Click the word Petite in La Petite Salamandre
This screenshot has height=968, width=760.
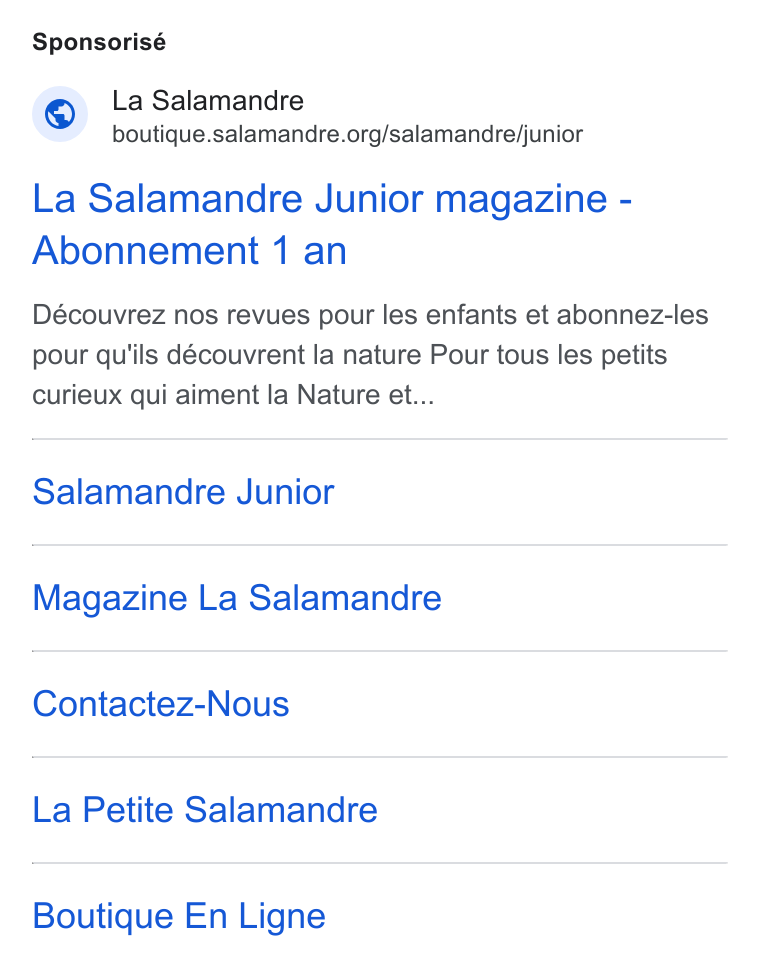(128, 809)
